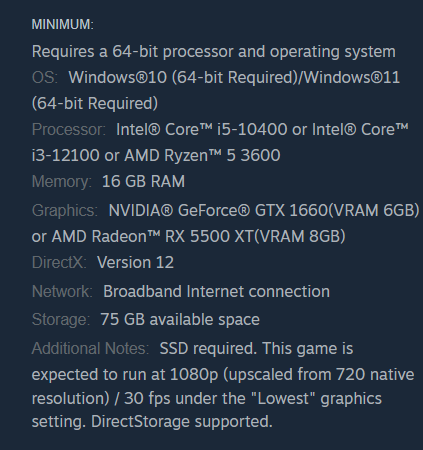
Task: Click AMD Ryzen 5 3600 text
Action: [x=202, y=155]
